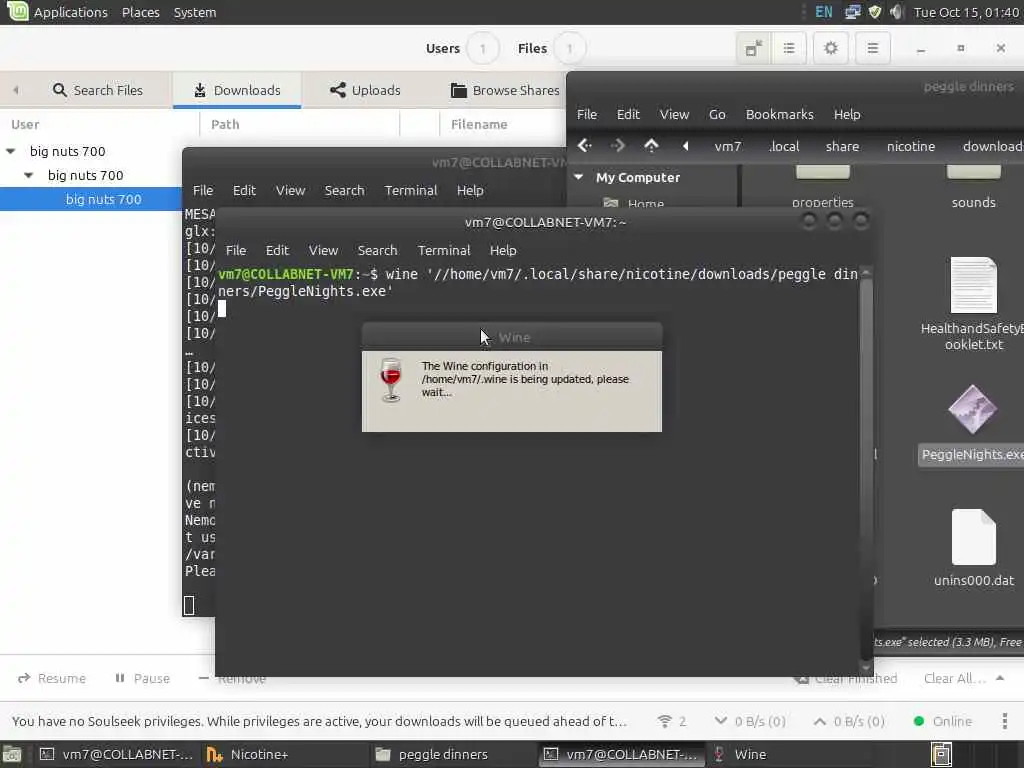Open Help menu in file manager window
Image resolution: width=1024 pixels, height=768 pixels.
[x=847, y=114]
